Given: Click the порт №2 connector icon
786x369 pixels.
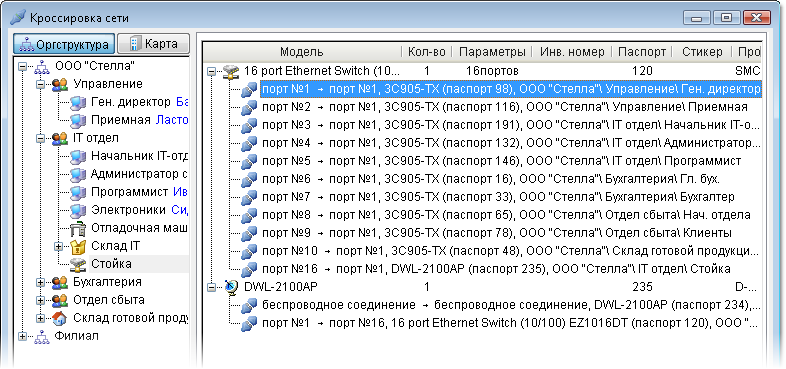Looking at the screenshot, I should click(x=249, y=107).
